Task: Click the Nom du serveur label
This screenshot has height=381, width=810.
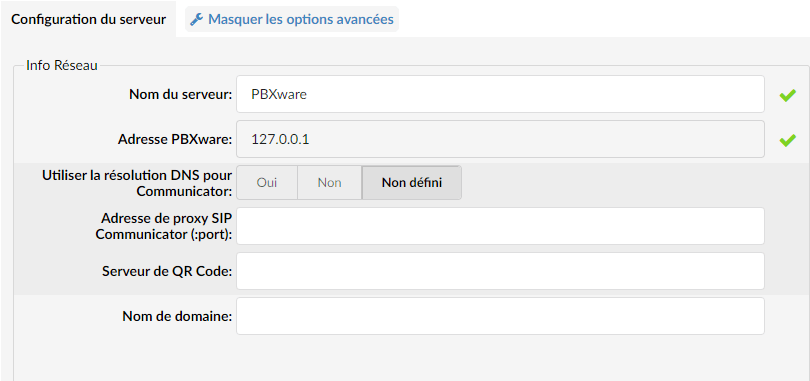Action: tap(180, 94)
